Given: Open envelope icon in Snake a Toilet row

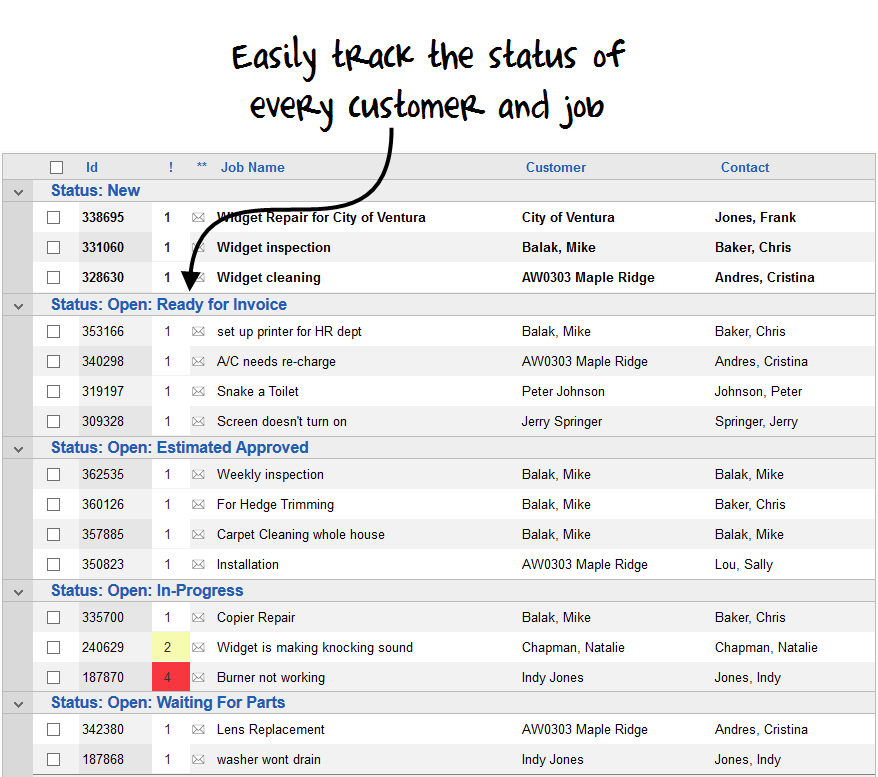Looking at the screenshot, I should tap(198, 391).
